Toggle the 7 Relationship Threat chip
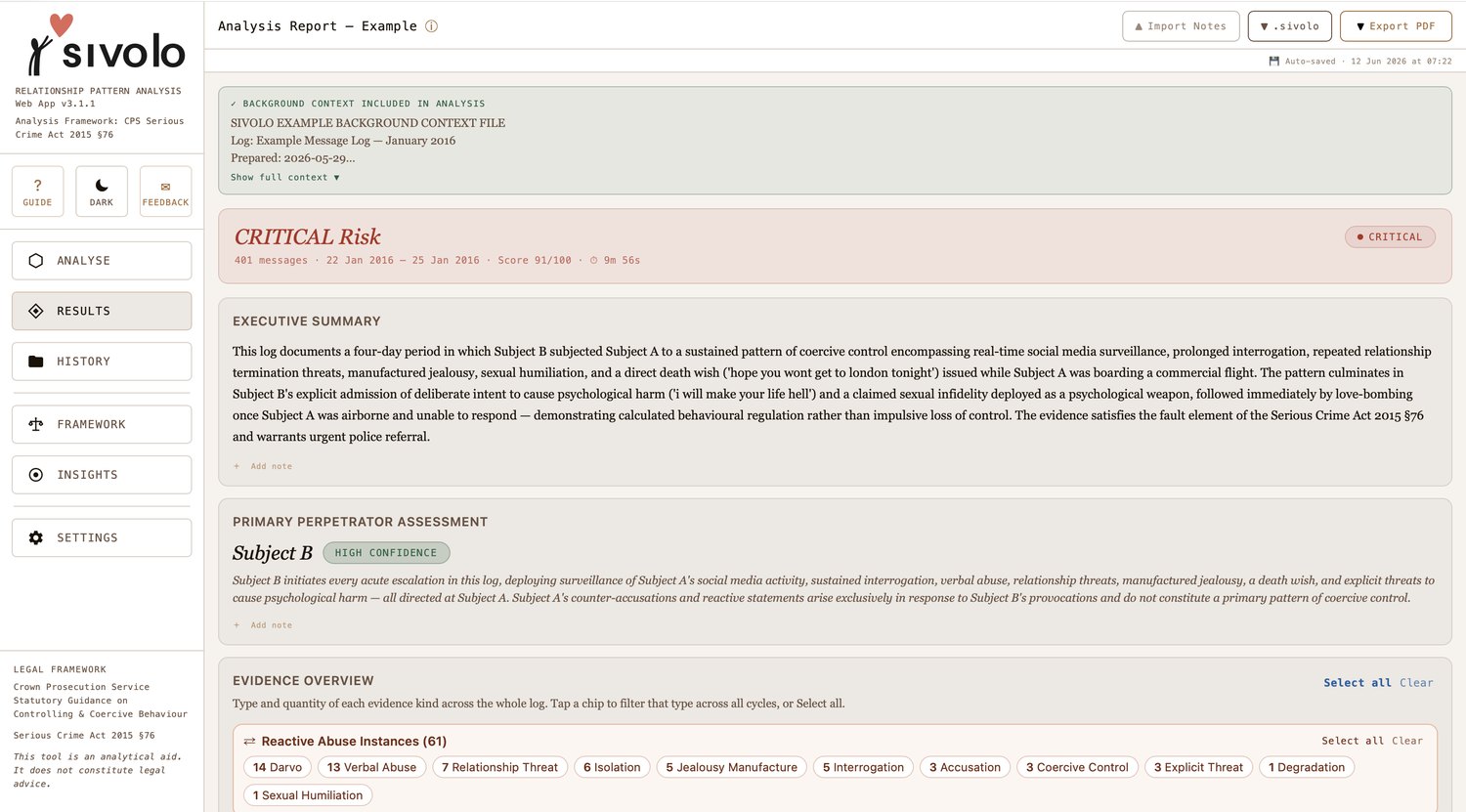 tap(499, 767)
